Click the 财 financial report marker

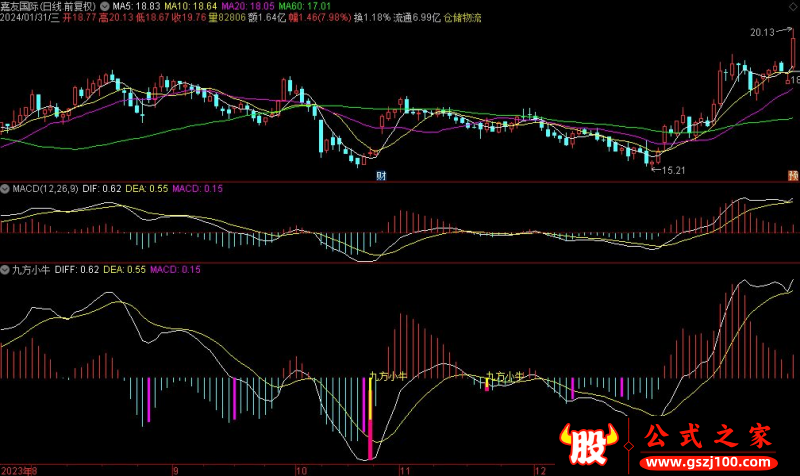(x=380, y=176)
